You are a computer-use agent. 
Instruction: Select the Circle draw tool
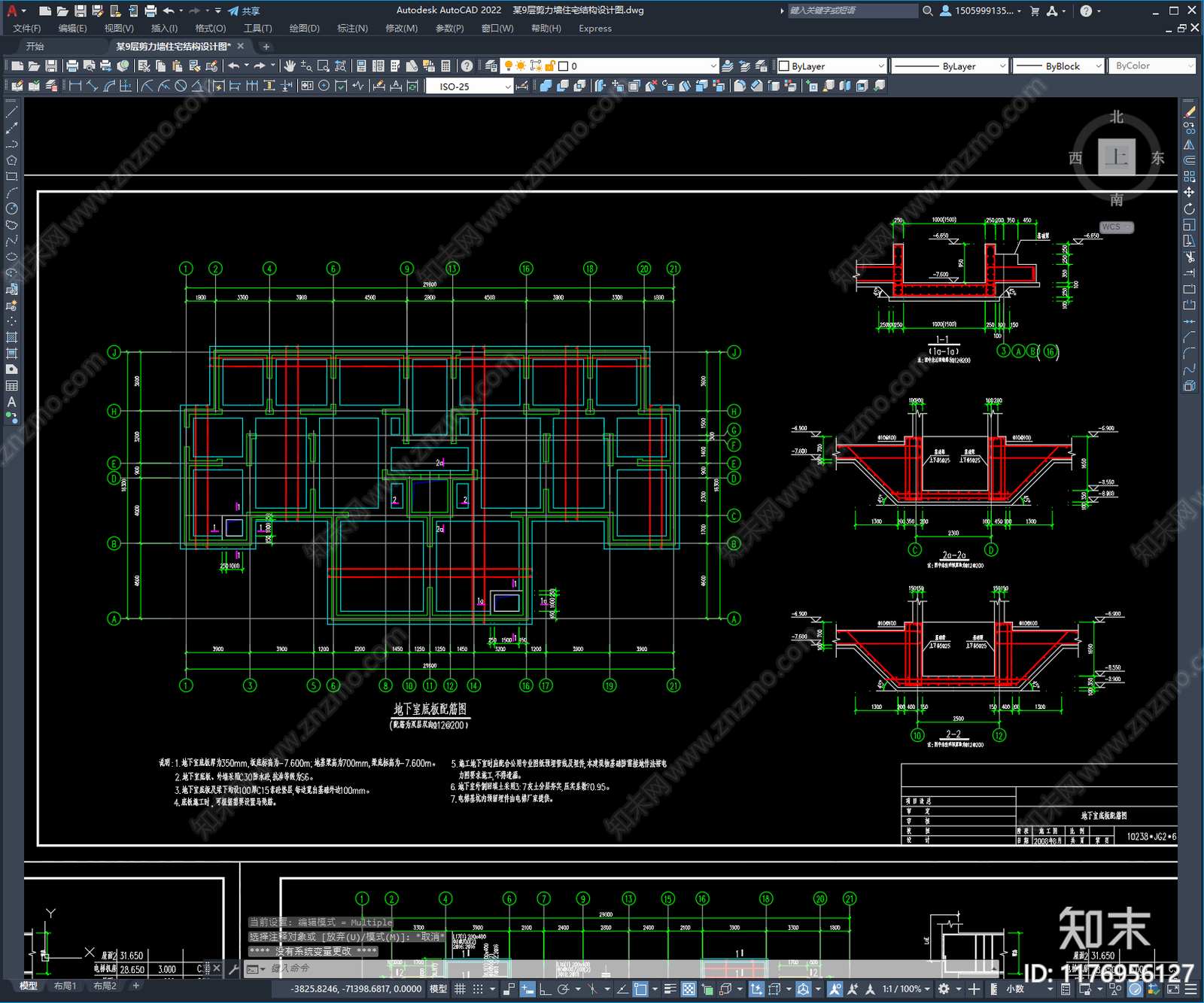pos(11,208)
